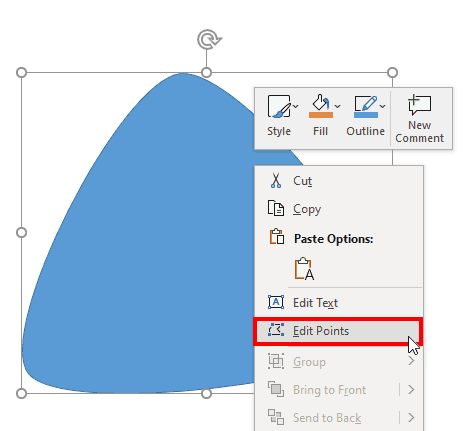
Task: Select Cut from the context menu
Action: click(339, 181)
